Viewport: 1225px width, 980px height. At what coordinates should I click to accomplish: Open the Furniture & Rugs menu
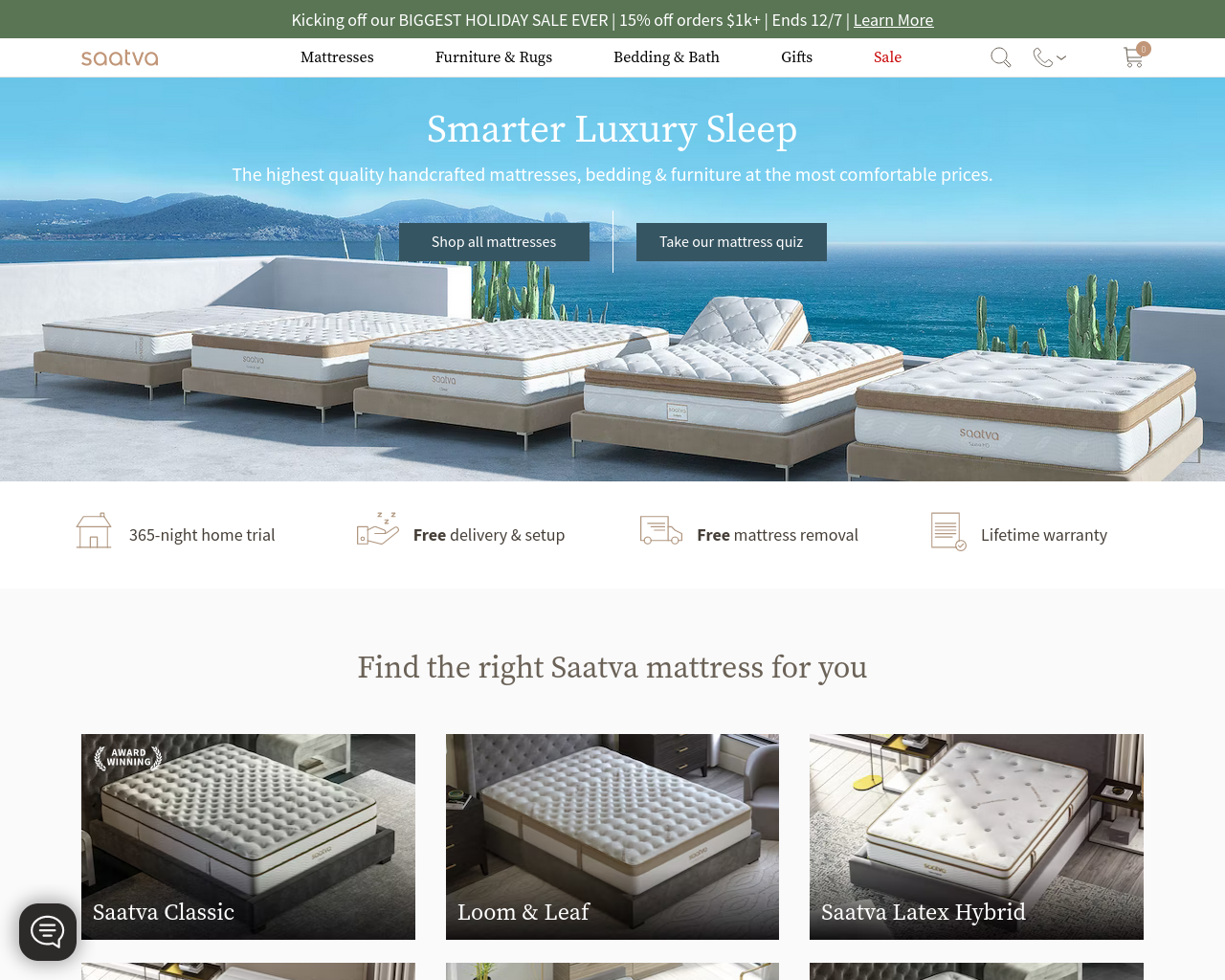(x=494, y=57)
